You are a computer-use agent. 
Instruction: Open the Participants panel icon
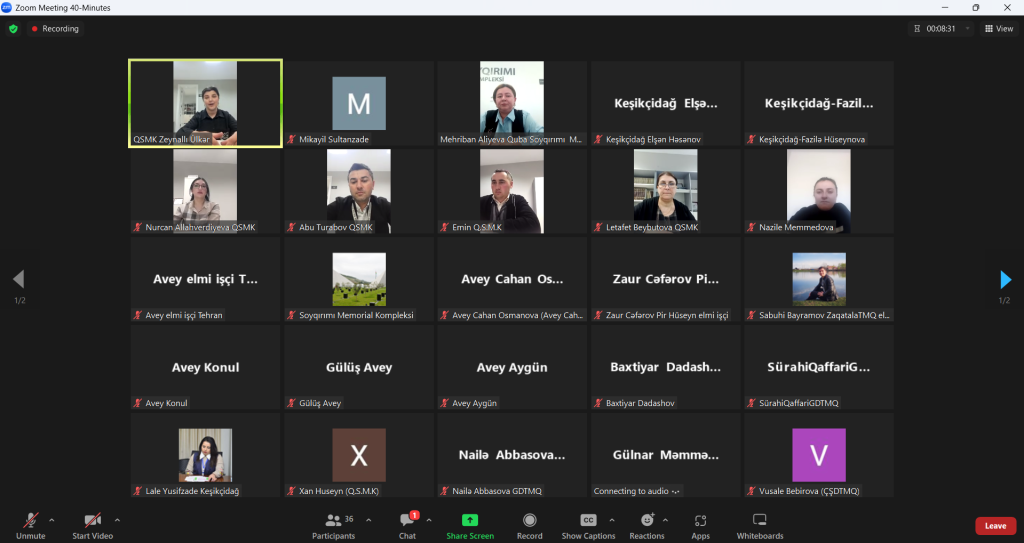point(334,520)
